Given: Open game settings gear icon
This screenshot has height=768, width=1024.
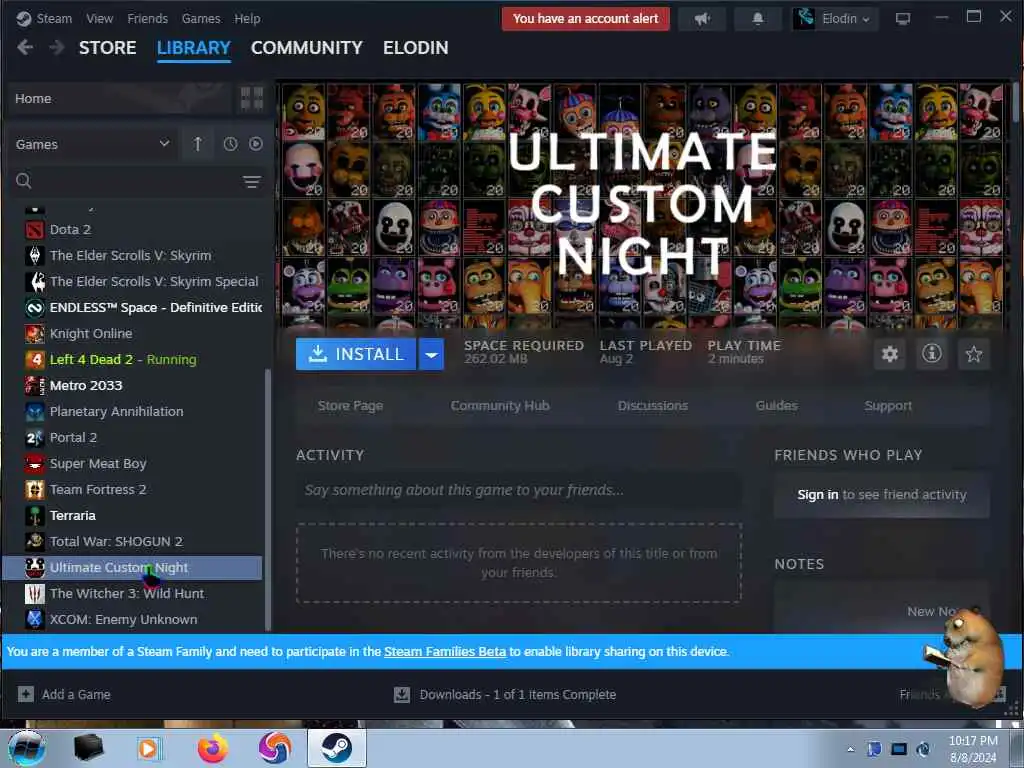Looking at the screenshot, I should click(x=889, y=354).
